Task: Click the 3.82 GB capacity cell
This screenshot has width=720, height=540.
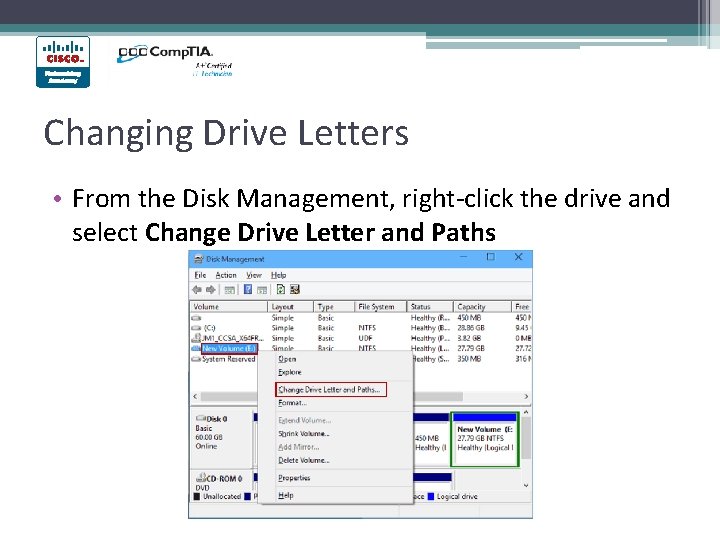Action: pyautogui.click(x=469, y=338)
